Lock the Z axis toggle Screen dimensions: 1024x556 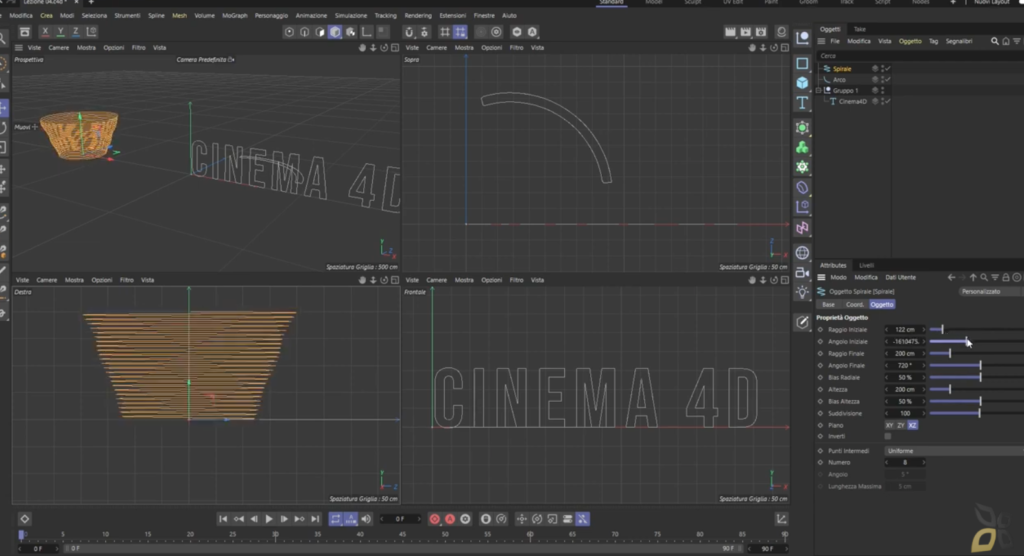[76, 31]
